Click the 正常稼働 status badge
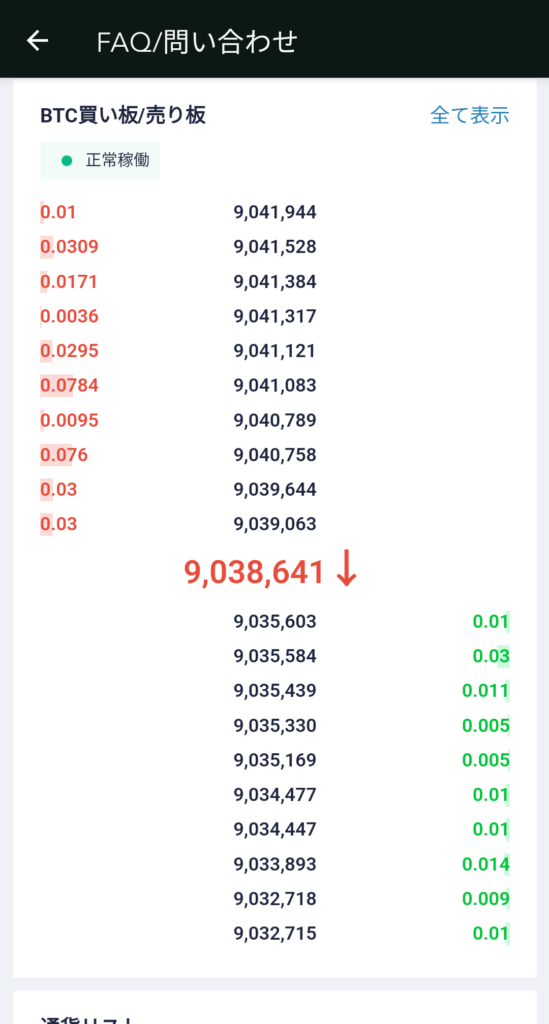549x1024 pixels. 100,161
